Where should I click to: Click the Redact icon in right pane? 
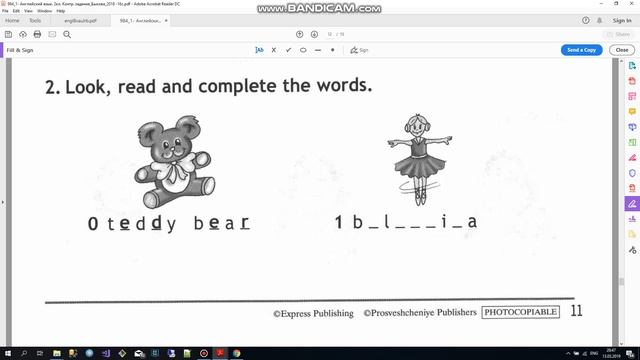click(x=632, y=158)
